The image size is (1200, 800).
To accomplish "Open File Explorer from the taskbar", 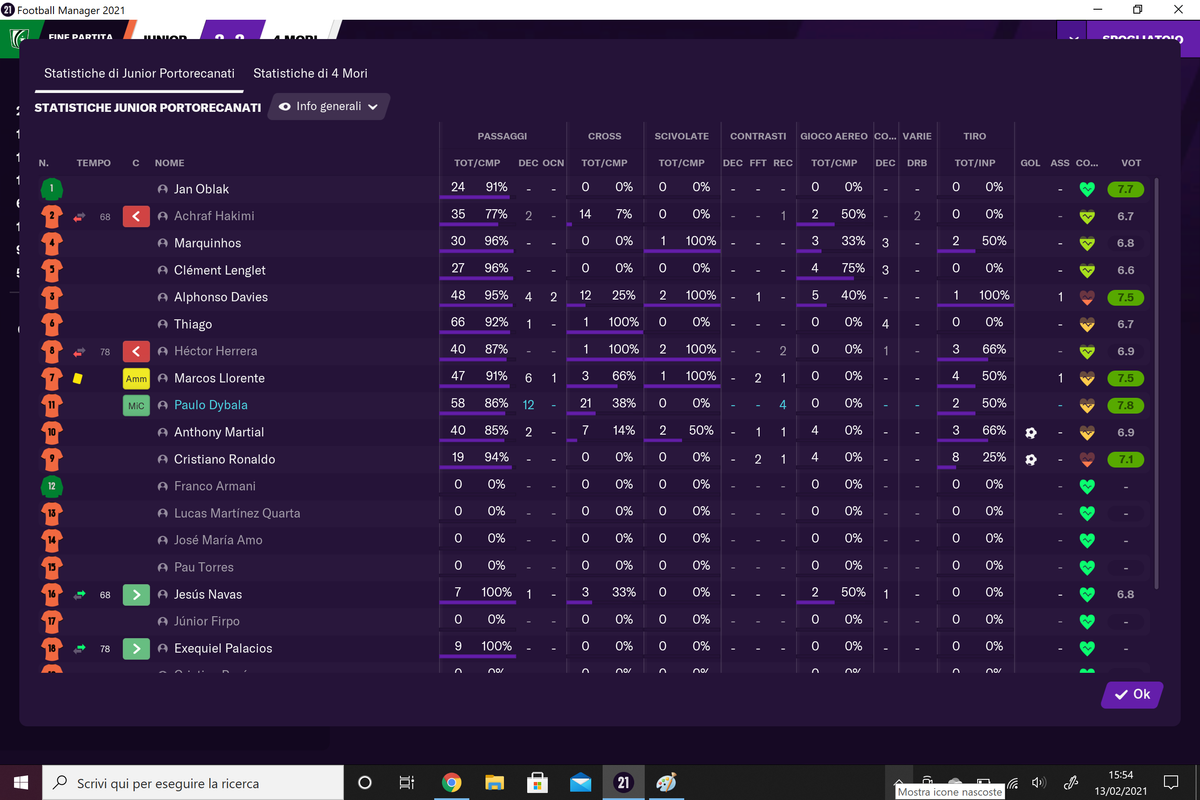I will (x=494, y=783).
